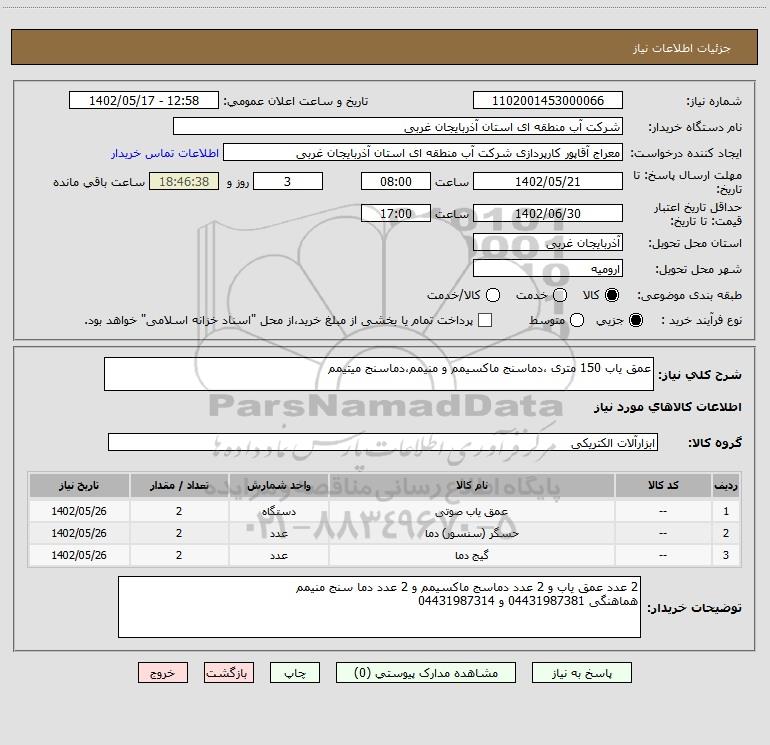This screenshot has width=770, height=745.
Task: Click the واحد شمارش column header
Action: [278, 485]
